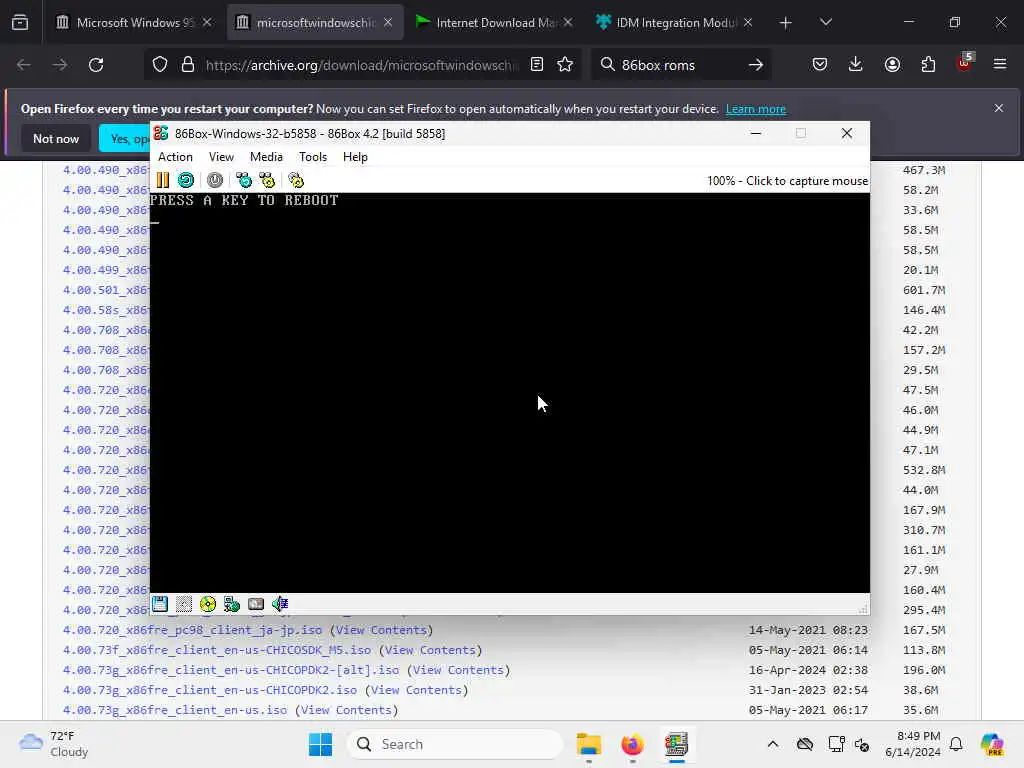Viewport: 1024px width, 768px height.
Task: Click the teal Hard reset icon in 86Box
Action: [186, 180]
